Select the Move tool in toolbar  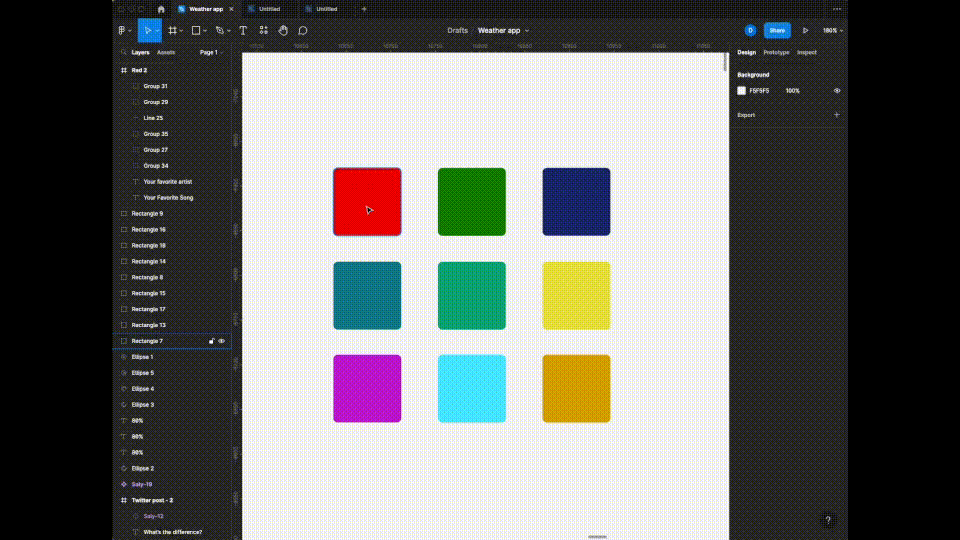coord(146,31)
